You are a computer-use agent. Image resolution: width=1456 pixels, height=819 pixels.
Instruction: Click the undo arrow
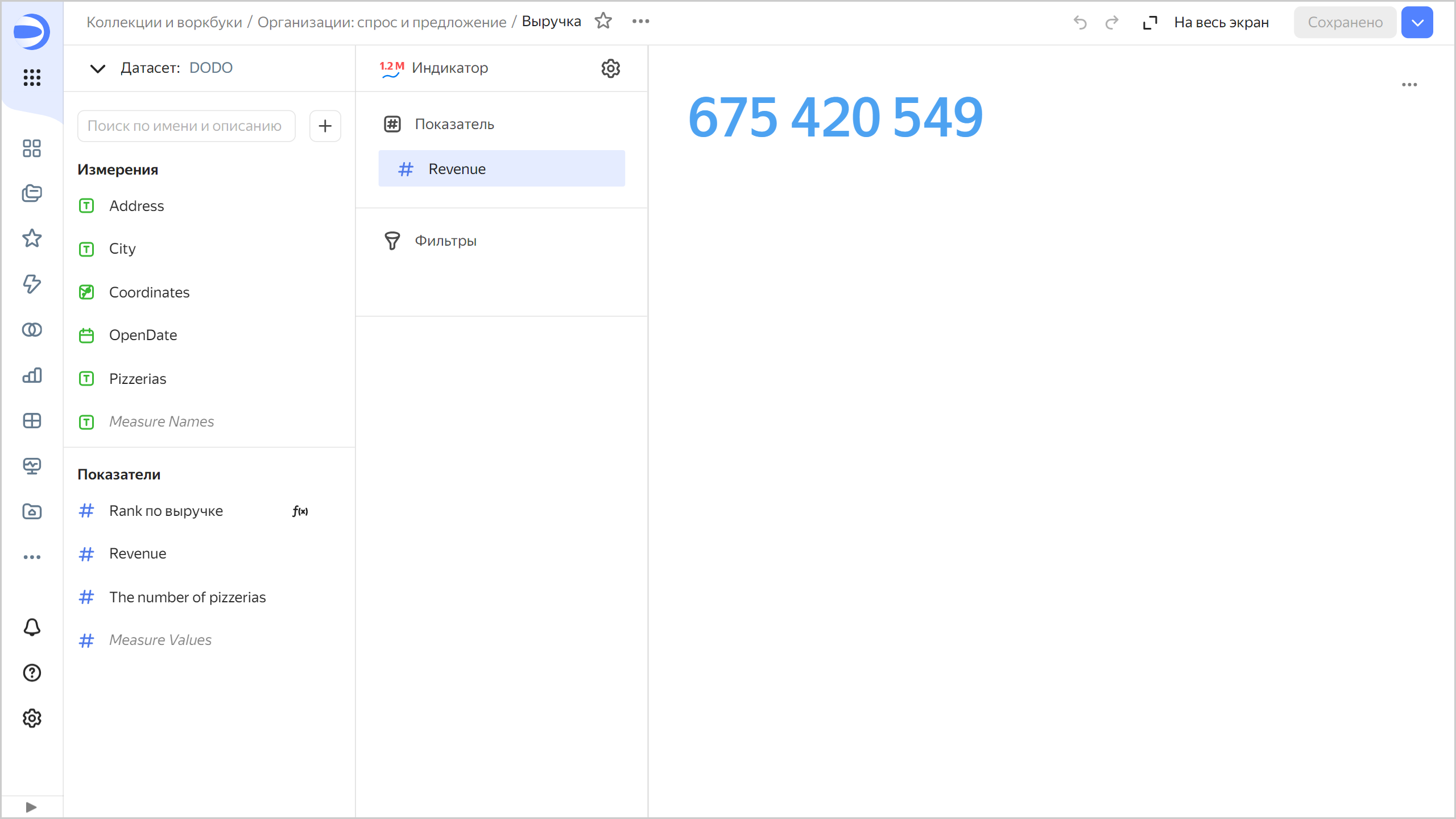tap(1079, 23)
